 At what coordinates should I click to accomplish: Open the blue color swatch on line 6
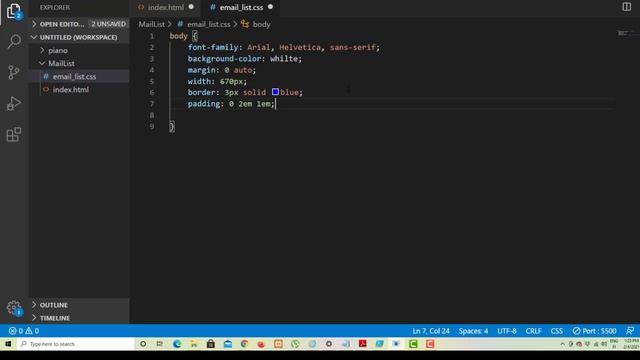(276, 92)
